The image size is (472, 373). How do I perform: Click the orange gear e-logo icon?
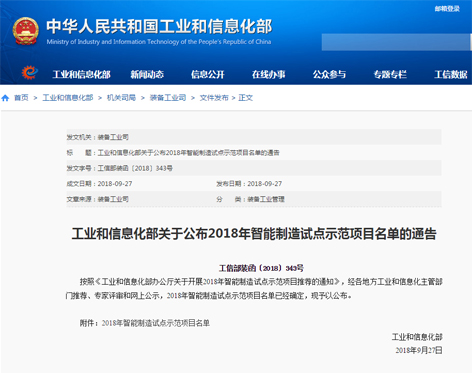[x=29, y=73]
